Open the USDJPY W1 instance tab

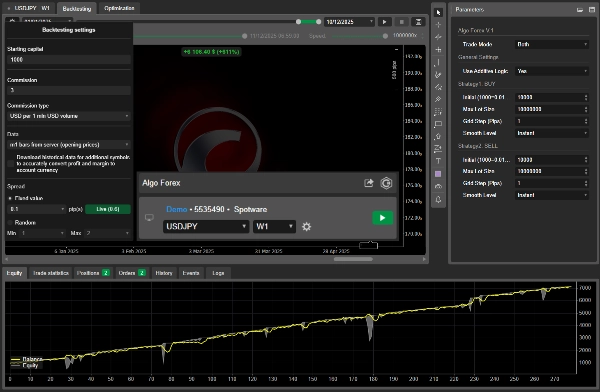pos(29,8)
